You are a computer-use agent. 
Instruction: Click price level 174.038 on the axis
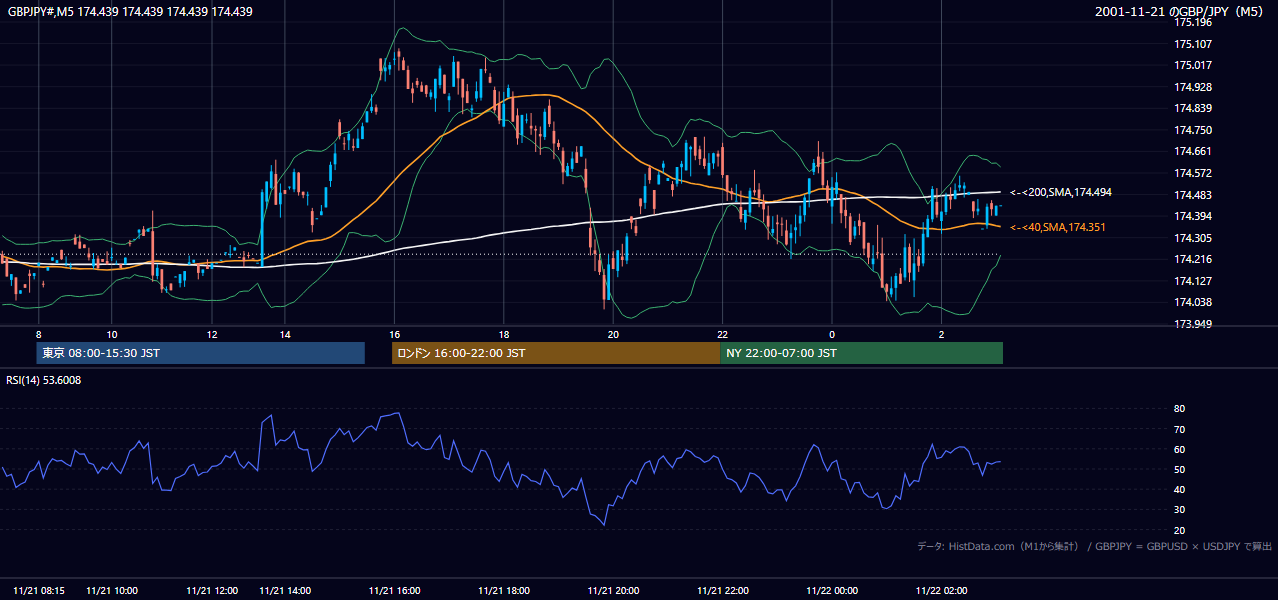(x=1193, y=302)
